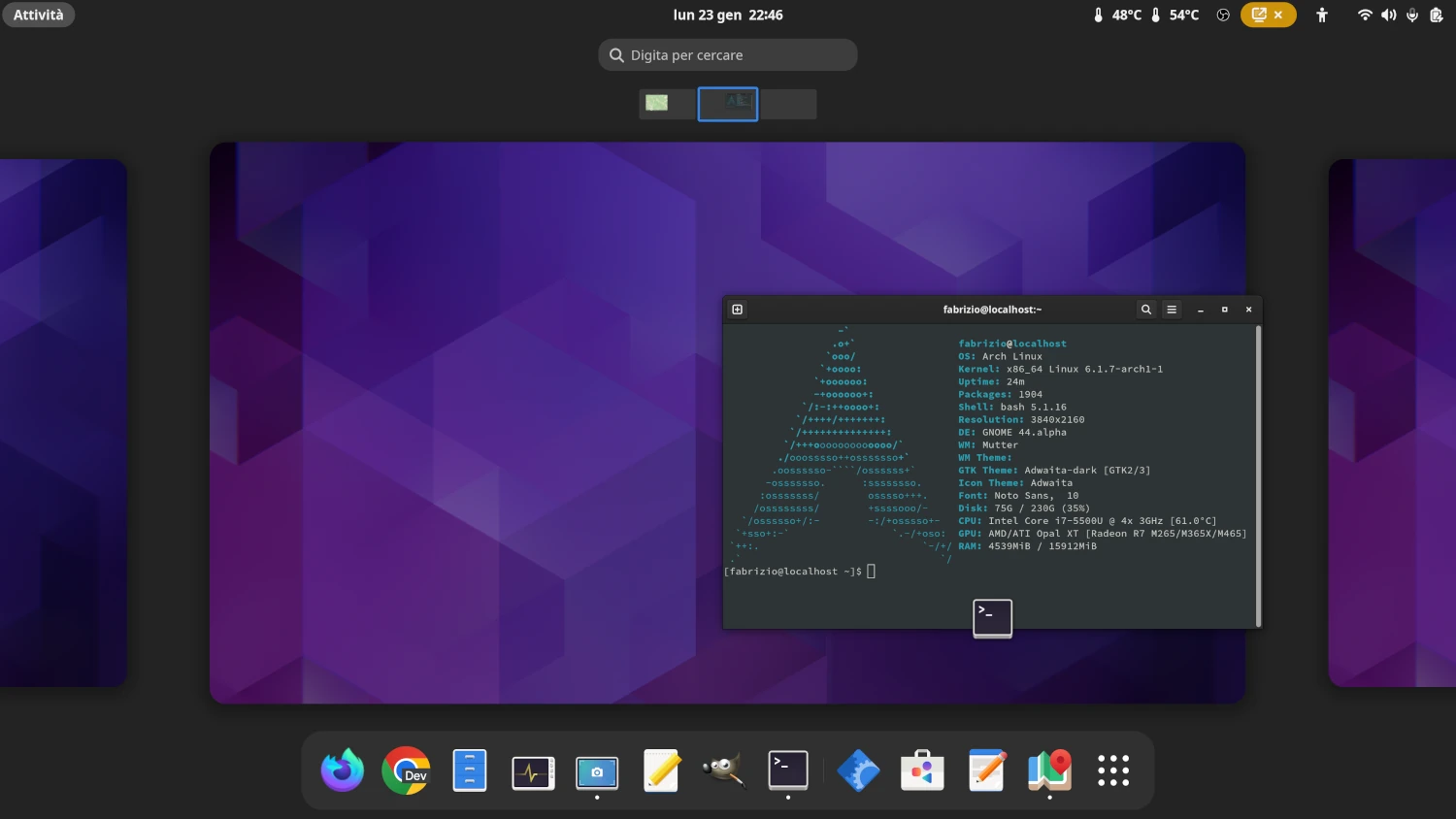Switch to the empty third workspace thumbnail
Viewport: 1456px width, 819px height.
[788, 104]
